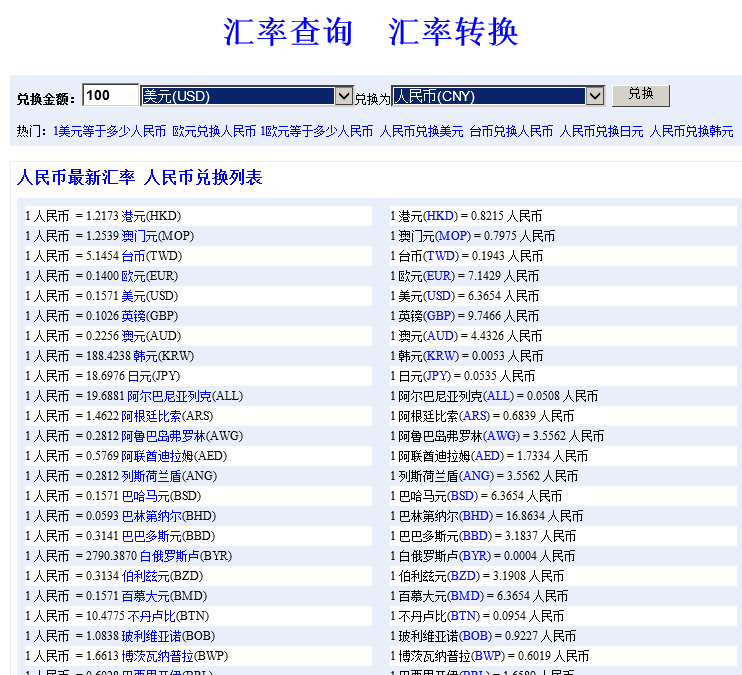Open the 人民币最新汇率 heading link
Viewport: 742px width, 675px height.
pyautogui.click(x=76, y=178)
